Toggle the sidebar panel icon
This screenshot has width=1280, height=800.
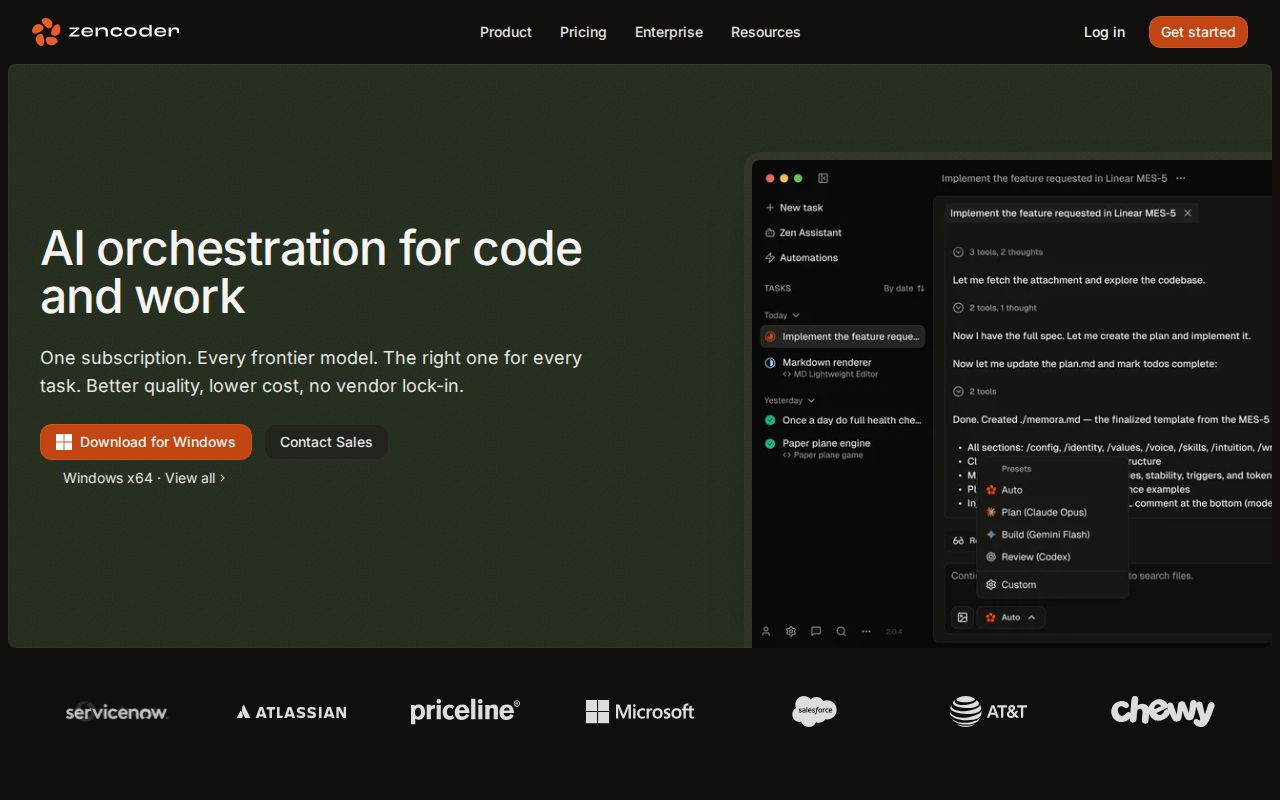tap(823, 178)
